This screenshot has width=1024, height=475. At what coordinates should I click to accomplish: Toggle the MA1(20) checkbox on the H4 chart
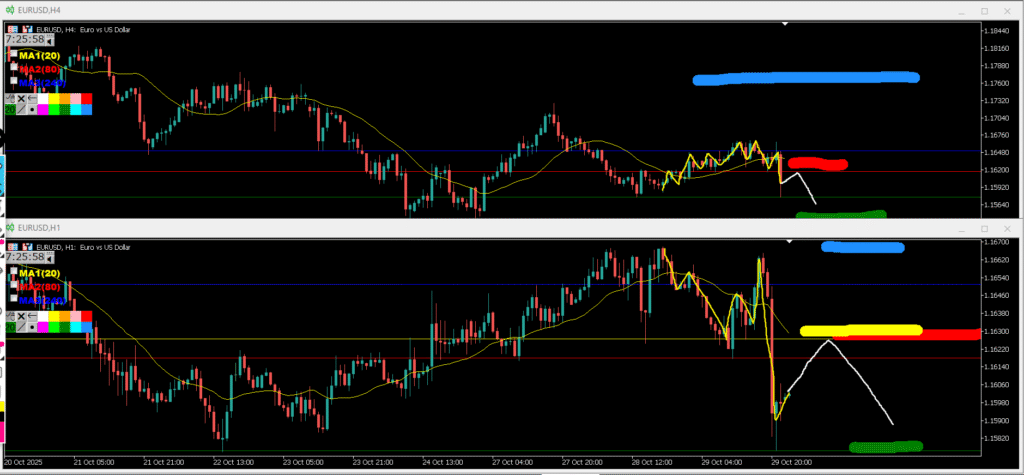[x=14, y=56]
